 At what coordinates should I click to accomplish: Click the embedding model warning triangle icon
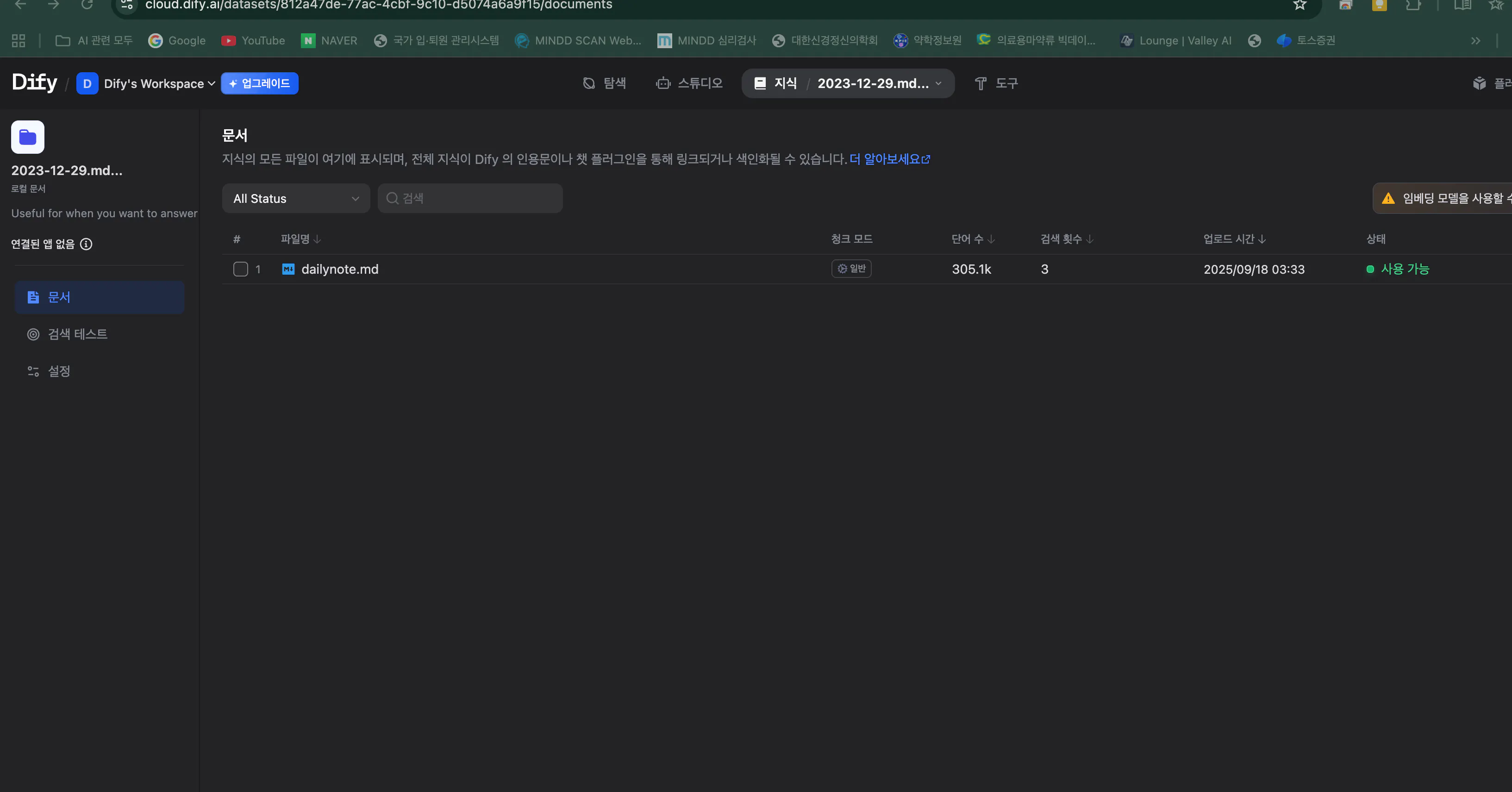[1388, 198]
